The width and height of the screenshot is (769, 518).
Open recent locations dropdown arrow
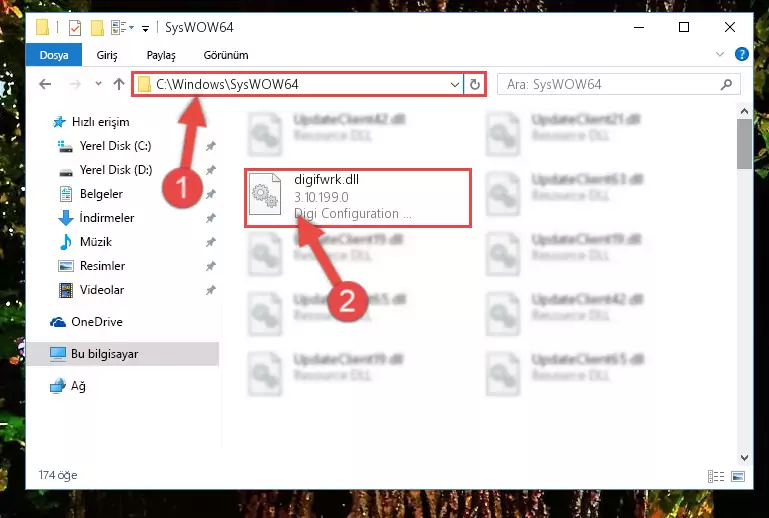[99, 84]
